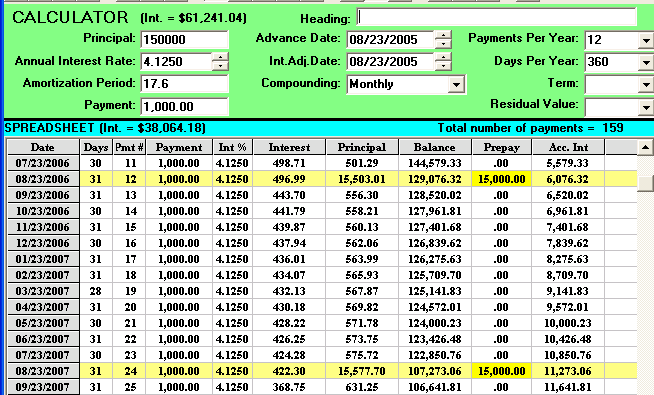Click the Prepay column header
This screenshot has width=654, height=395.
click(x=501, y=147)
